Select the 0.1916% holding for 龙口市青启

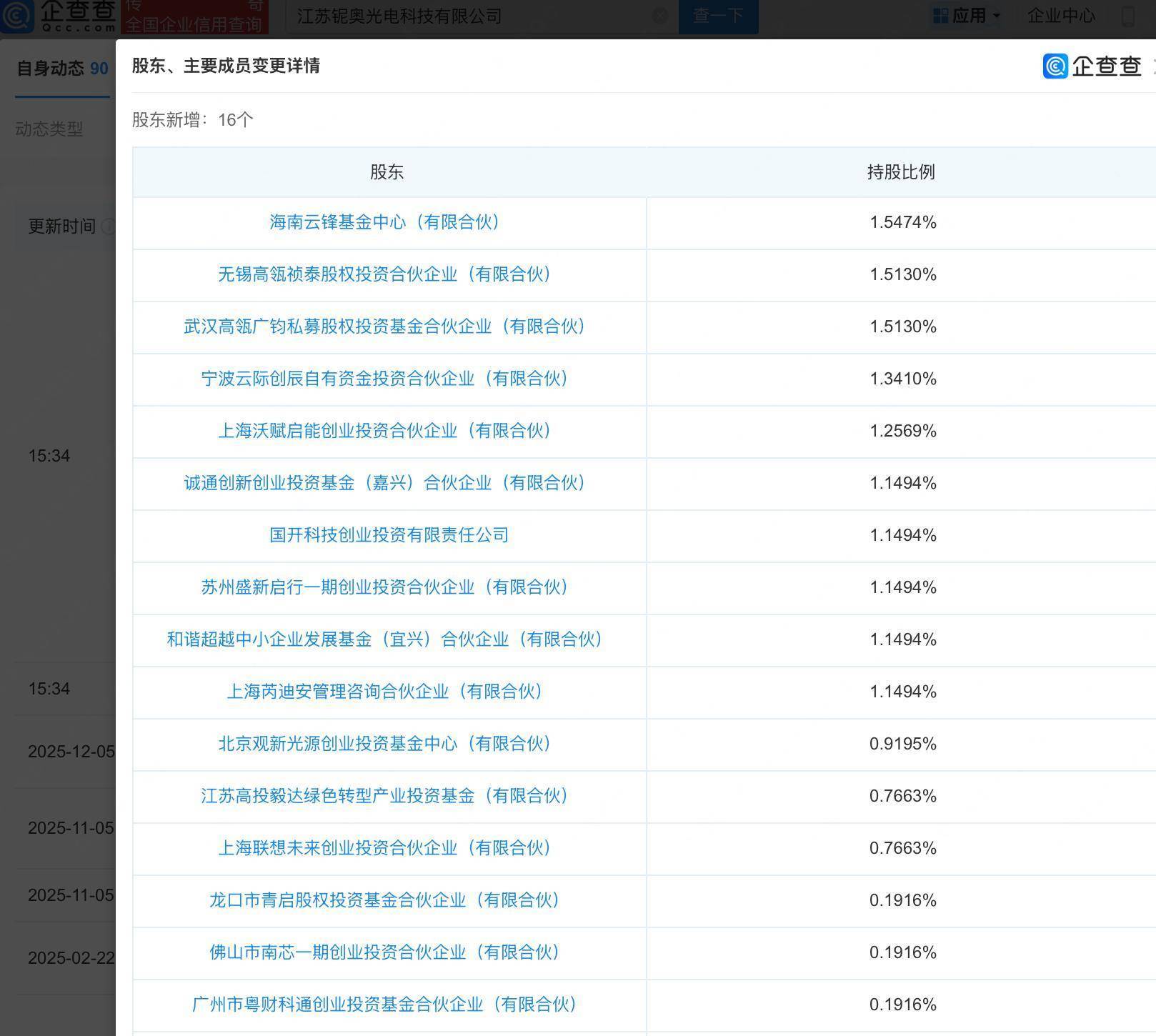903,900
